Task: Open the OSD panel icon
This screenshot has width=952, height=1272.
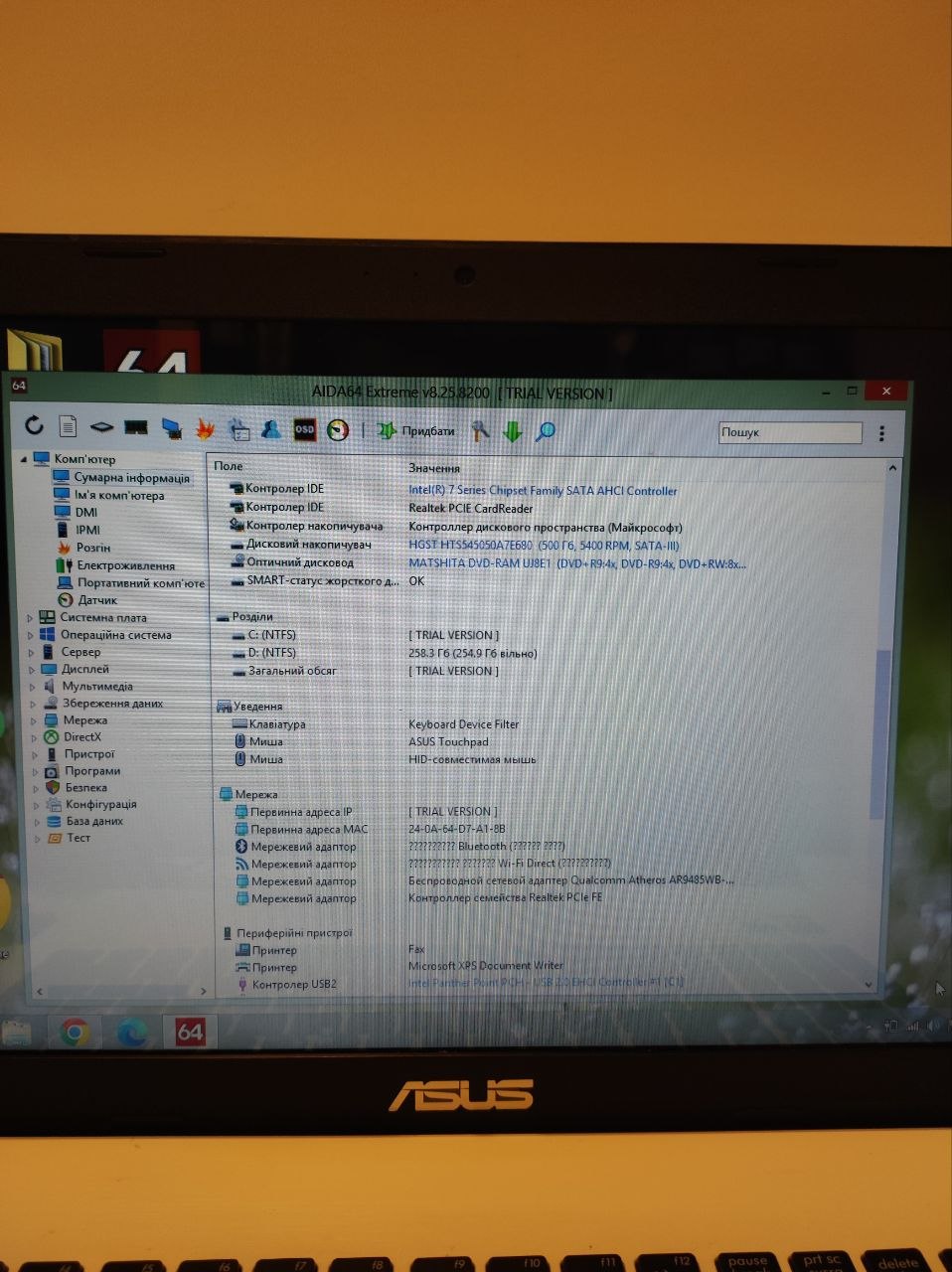Action: 304,429
